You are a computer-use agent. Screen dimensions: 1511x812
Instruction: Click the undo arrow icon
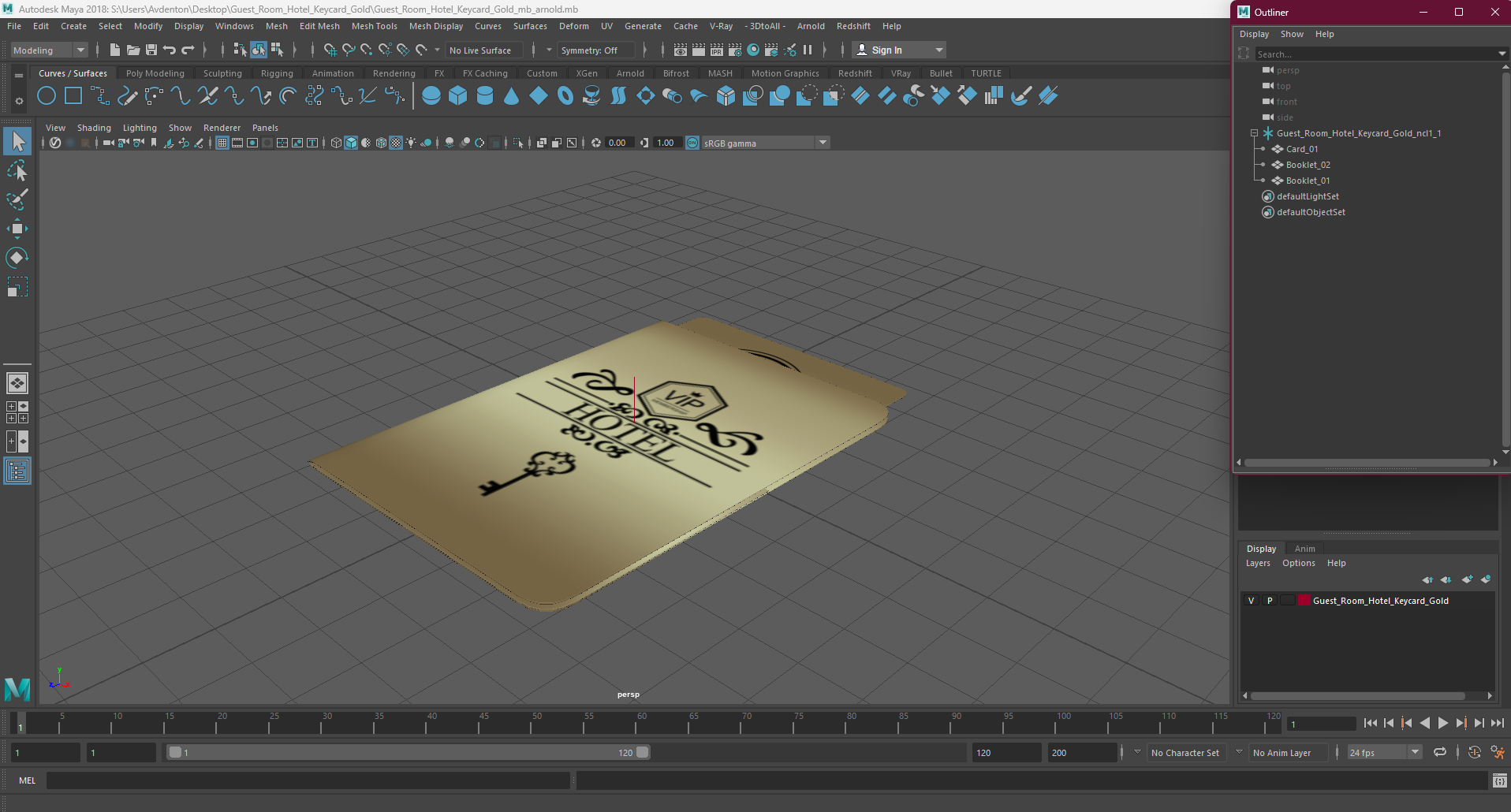(170, 50)
